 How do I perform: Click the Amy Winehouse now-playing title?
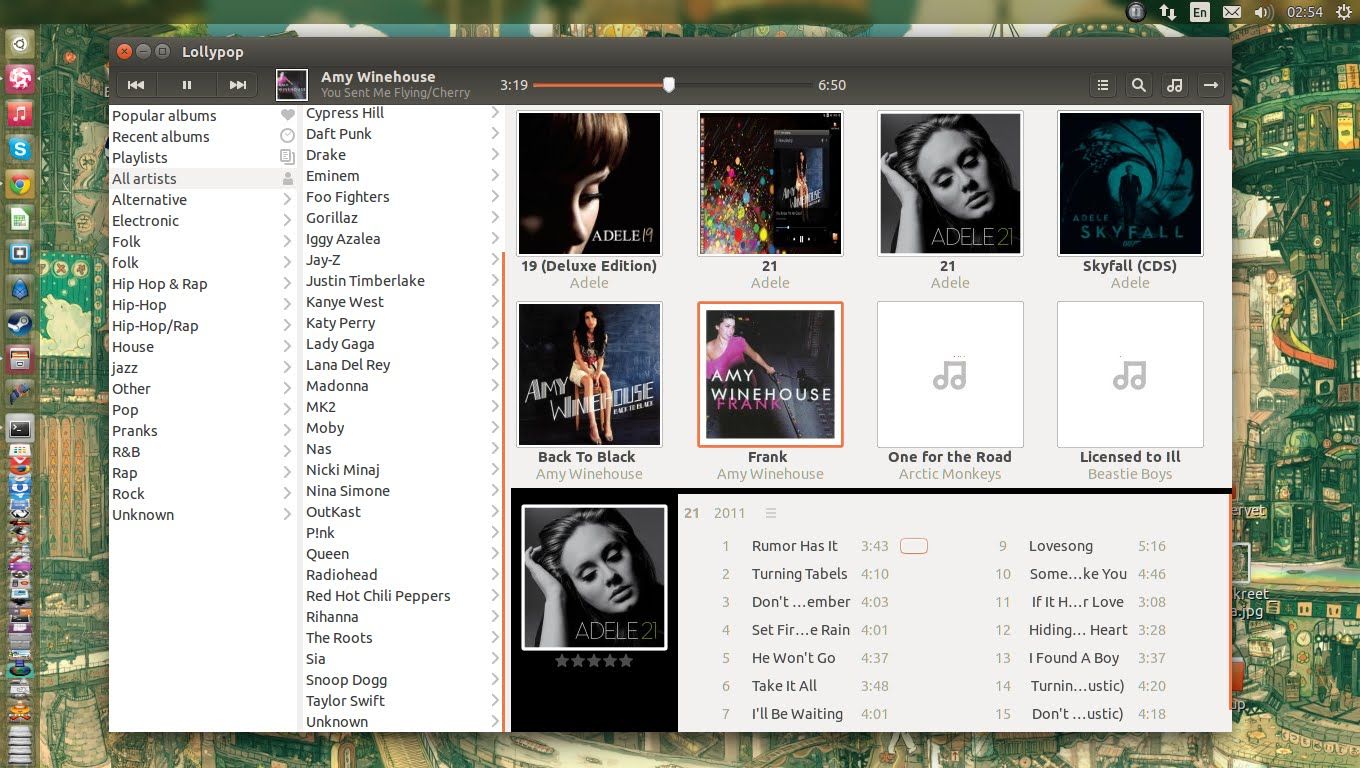[378, 77]
